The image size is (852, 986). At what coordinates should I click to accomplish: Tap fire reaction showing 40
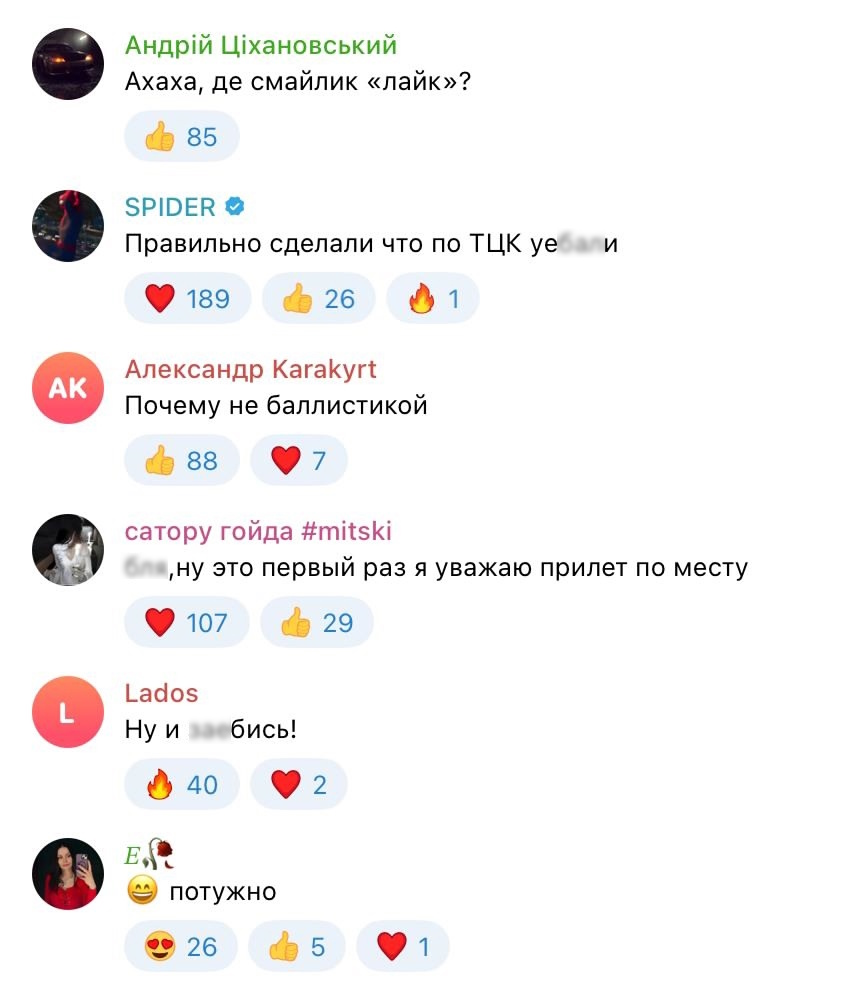tap(182, 784)
